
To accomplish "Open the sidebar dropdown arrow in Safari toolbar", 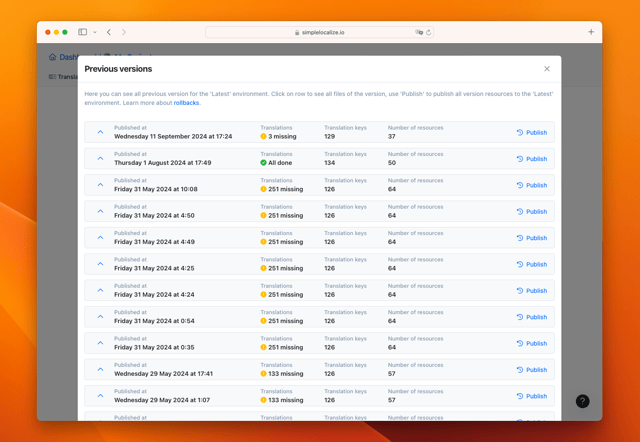I will pos(95,32).
